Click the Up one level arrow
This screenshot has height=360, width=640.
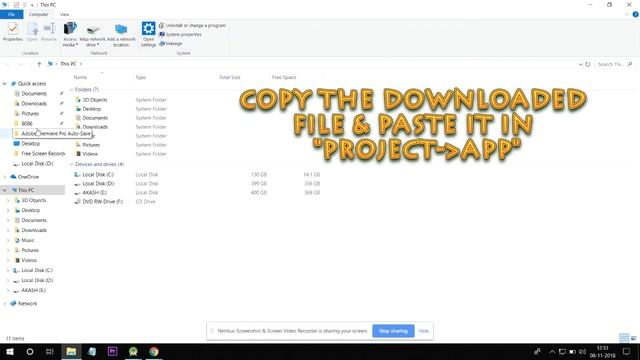39,64
